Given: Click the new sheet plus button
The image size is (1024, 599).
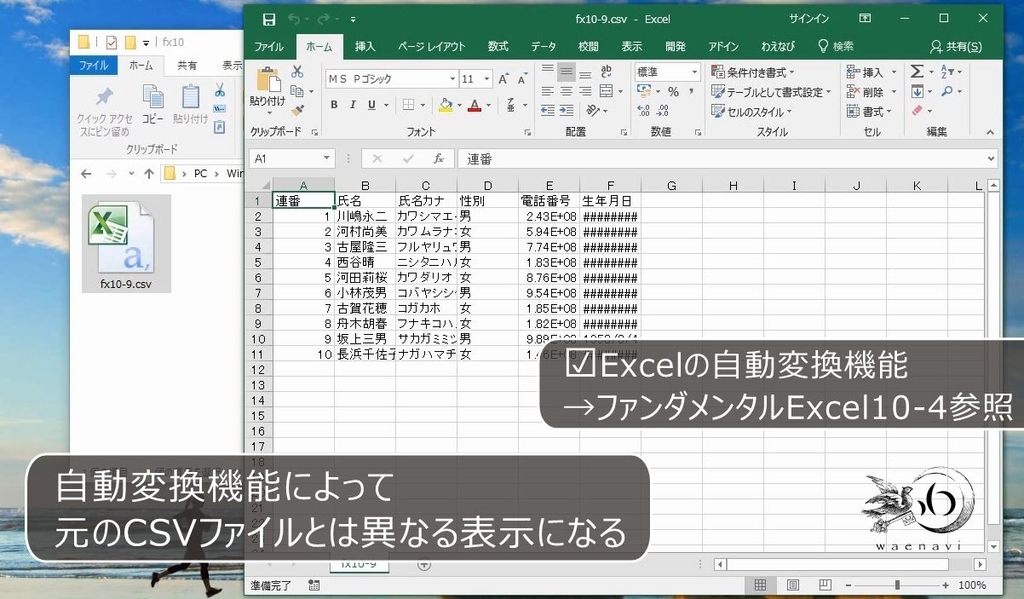Looking at the screenshot, I should [423, 563].
